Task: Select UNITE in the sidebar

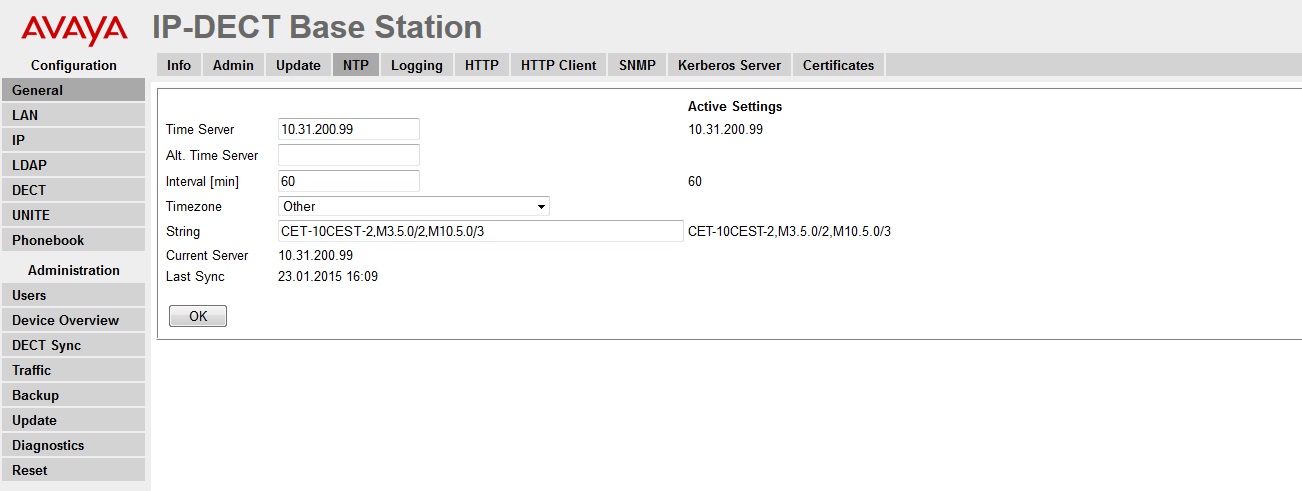Action: pos(73,215)
